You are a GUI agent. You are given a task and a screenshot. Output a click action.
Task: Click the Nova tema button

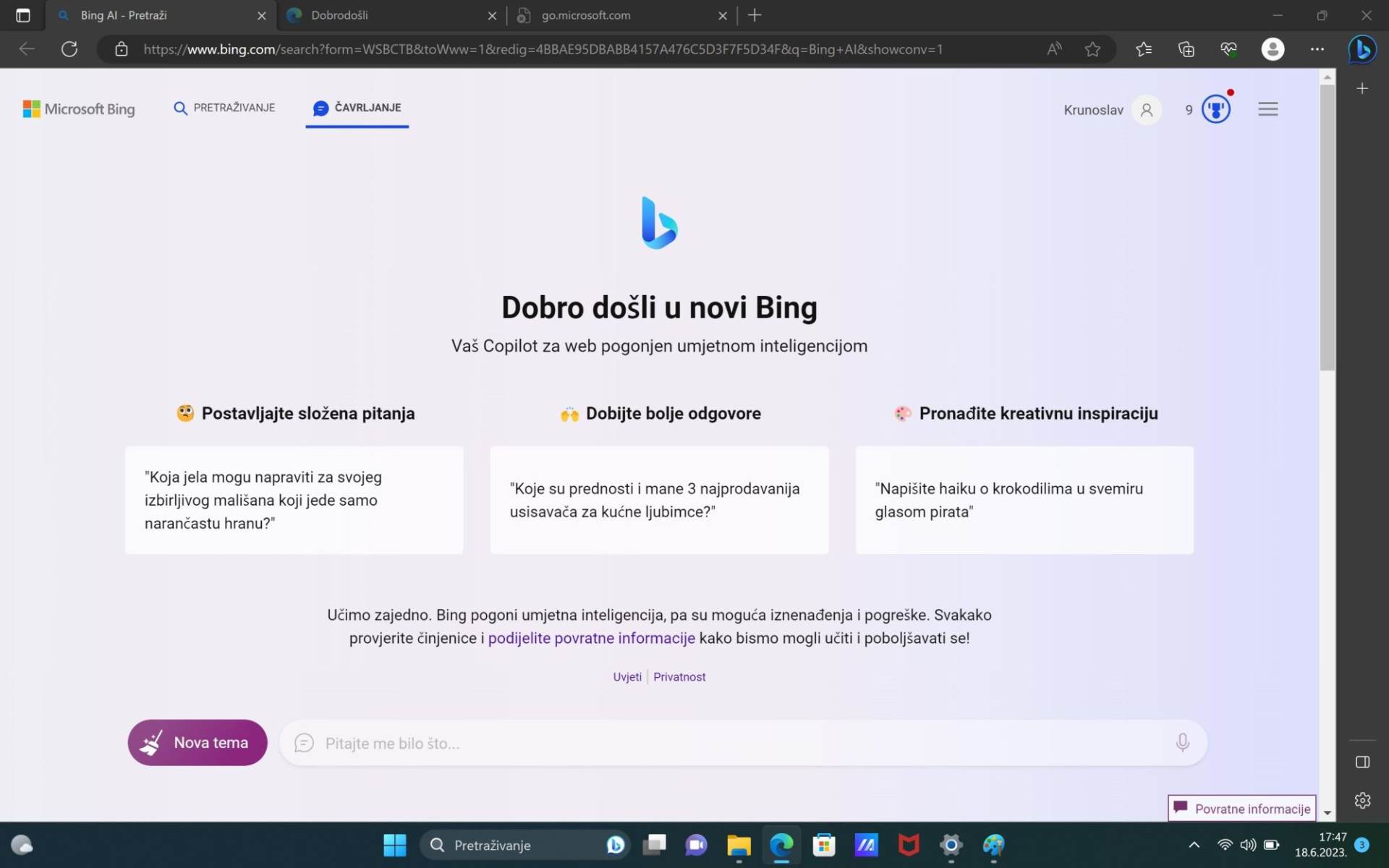pos(197,742)
